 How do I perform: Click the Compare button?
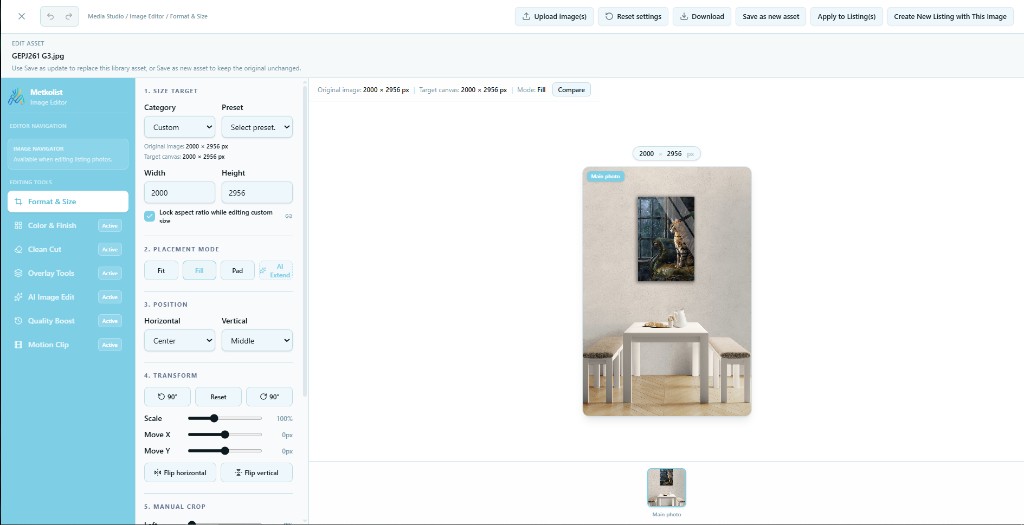(571, 89)
